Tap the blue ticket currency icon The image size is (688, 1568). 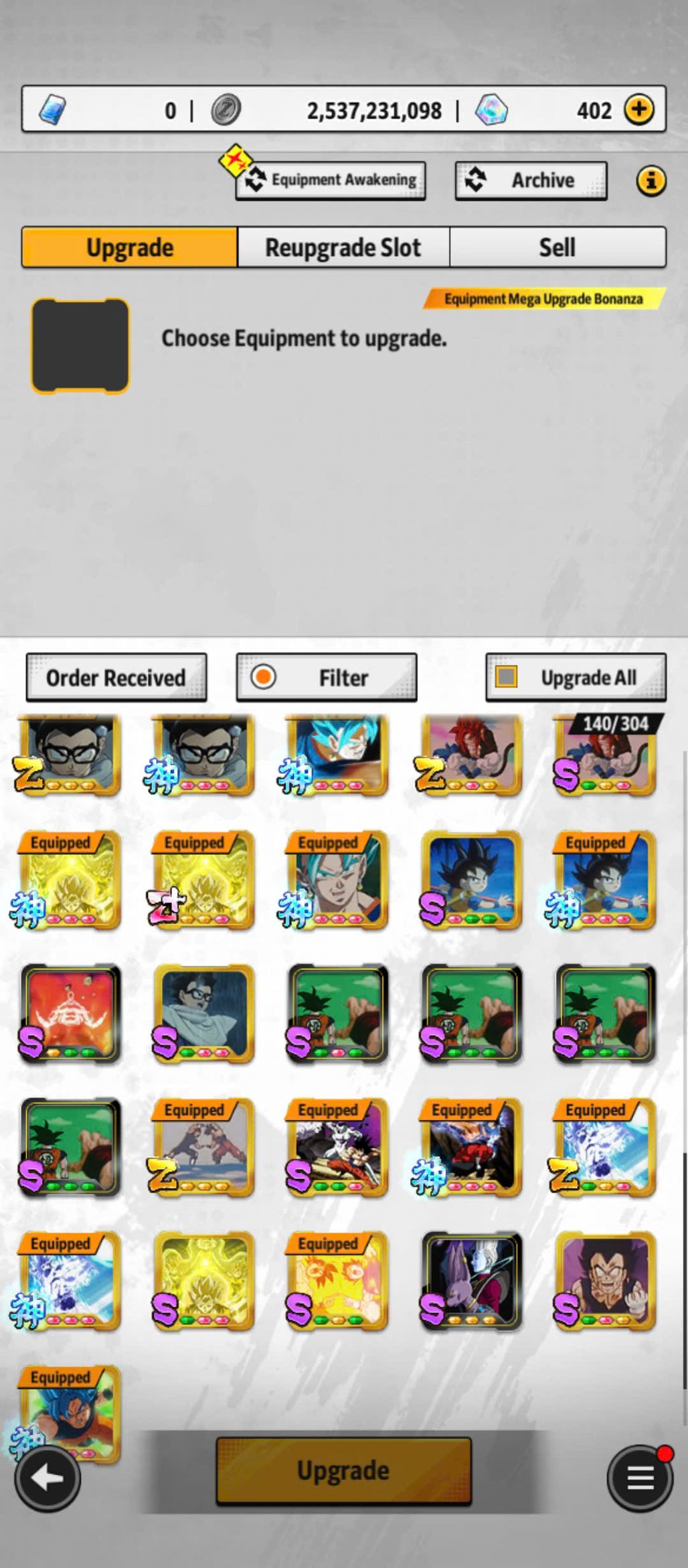click(52, 109)
